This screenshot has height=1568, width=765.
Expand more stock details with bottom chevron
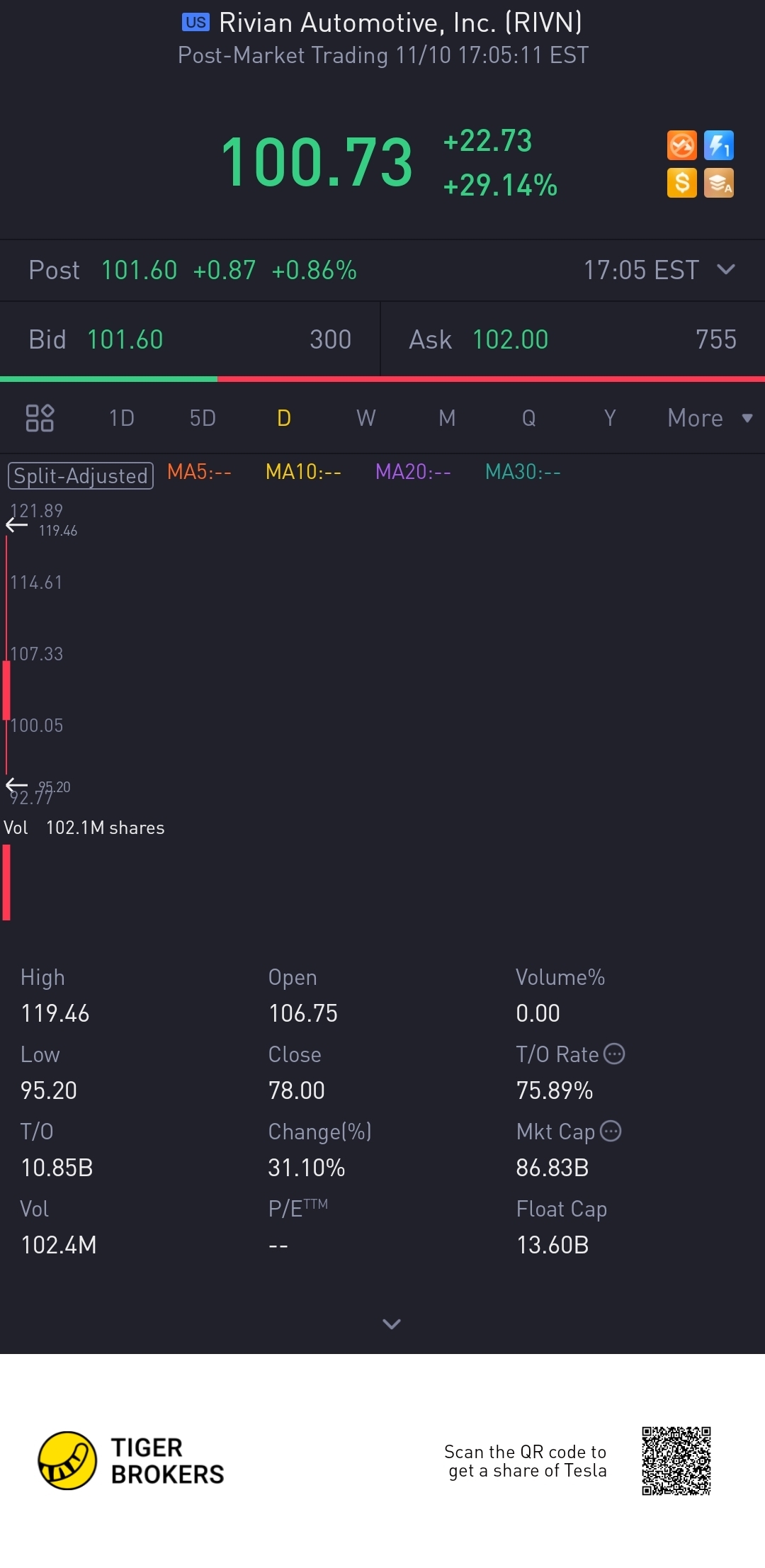(392, 1324)
